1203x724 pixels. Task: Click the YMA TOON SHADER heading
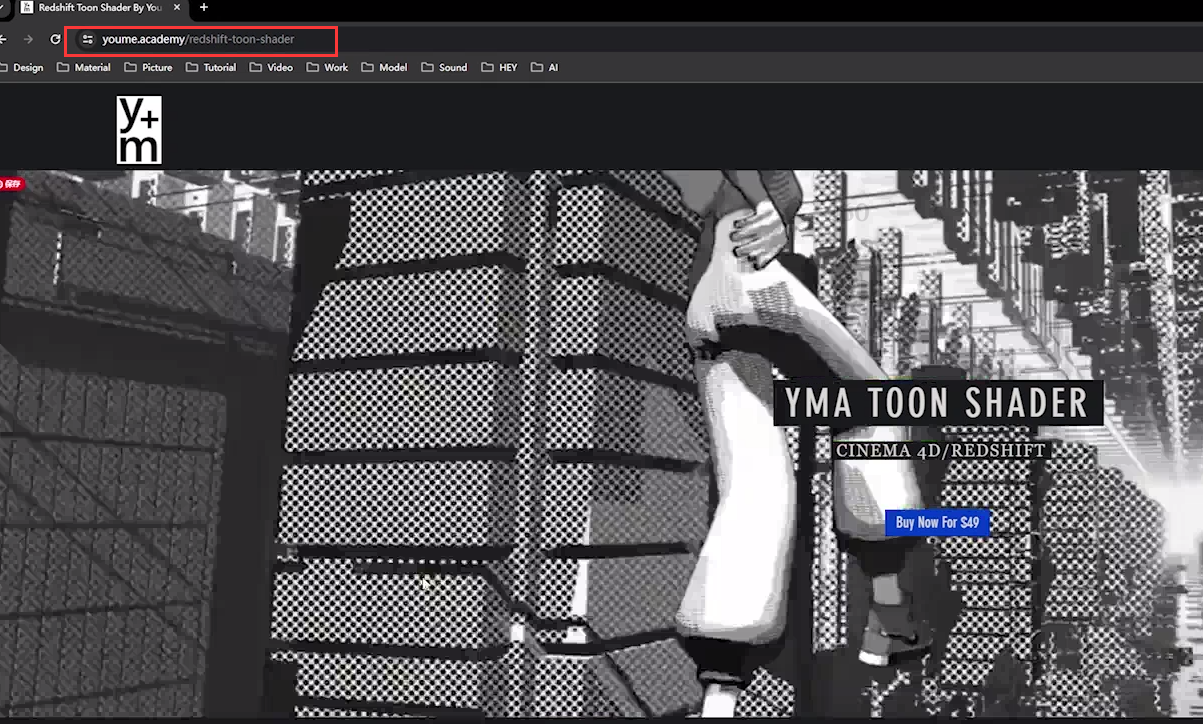click(x=937, y=403)
